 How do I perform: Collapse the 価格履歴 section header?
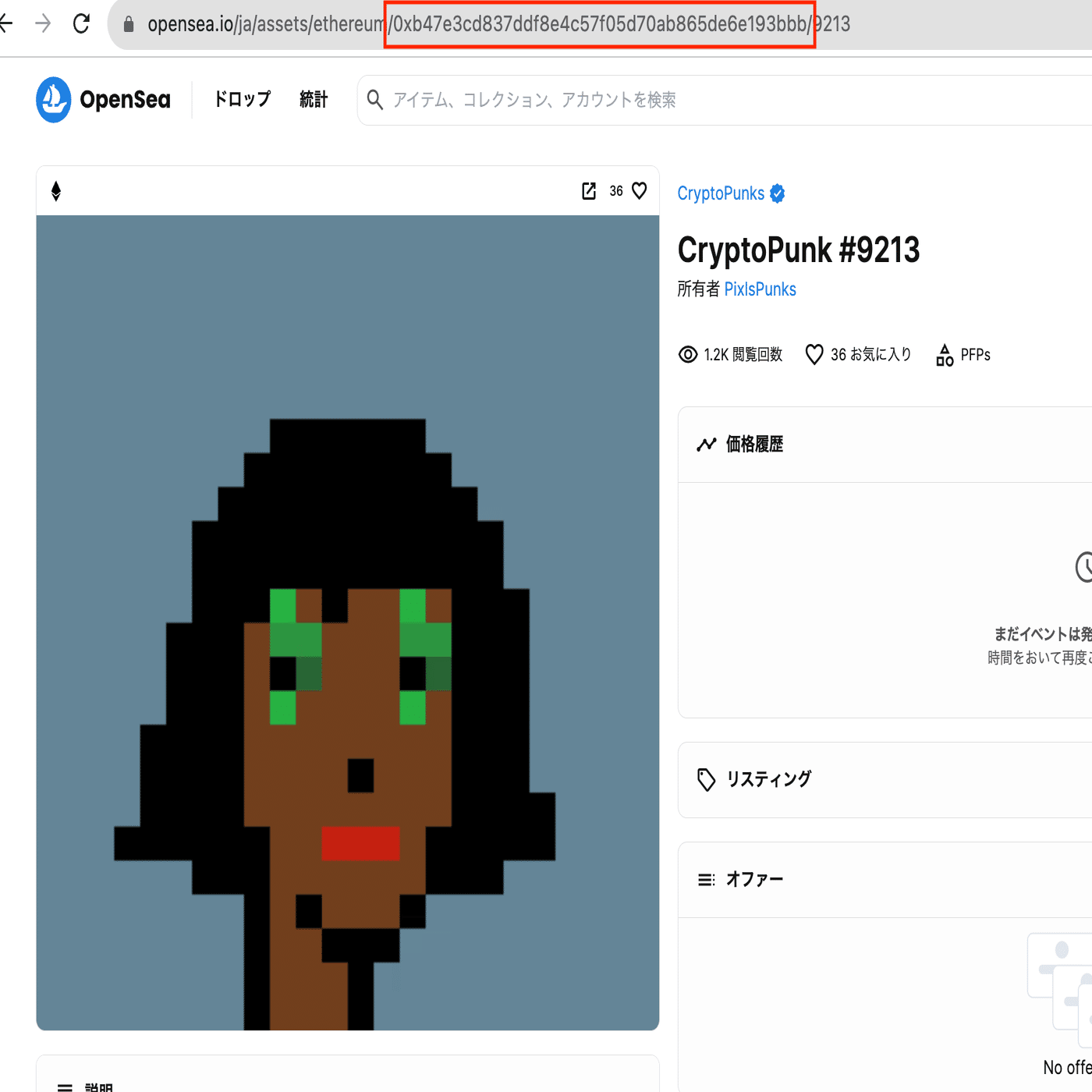point(885,445)
